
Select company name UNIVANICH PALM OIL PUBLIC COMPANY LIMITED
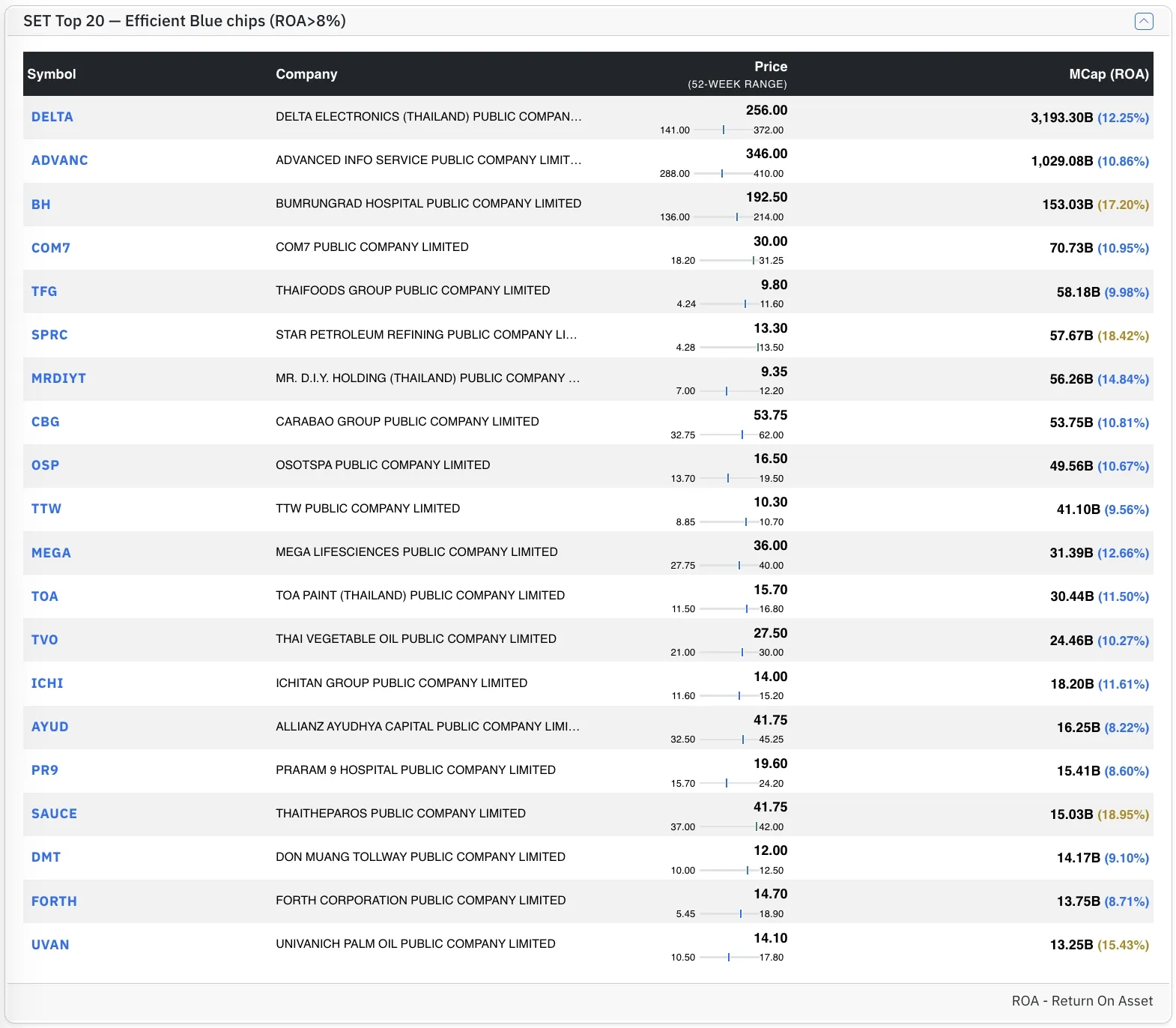(416, 944)
